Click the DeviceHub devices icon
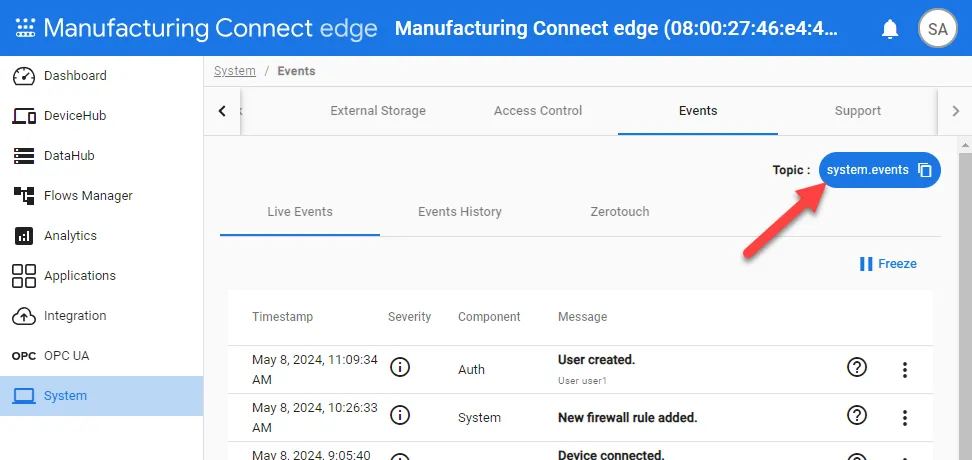972x460 pixels. [24, 116]
